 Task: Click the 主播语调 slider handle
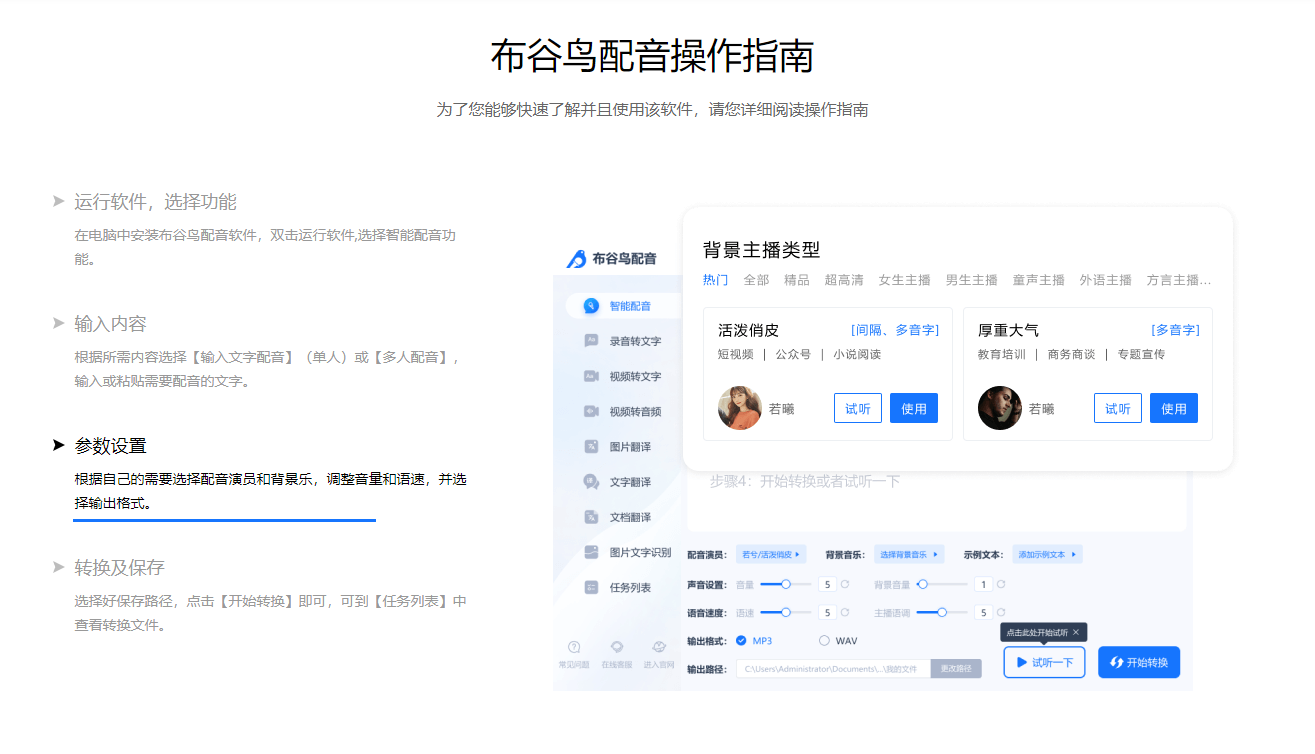click(x=942, y=612)
